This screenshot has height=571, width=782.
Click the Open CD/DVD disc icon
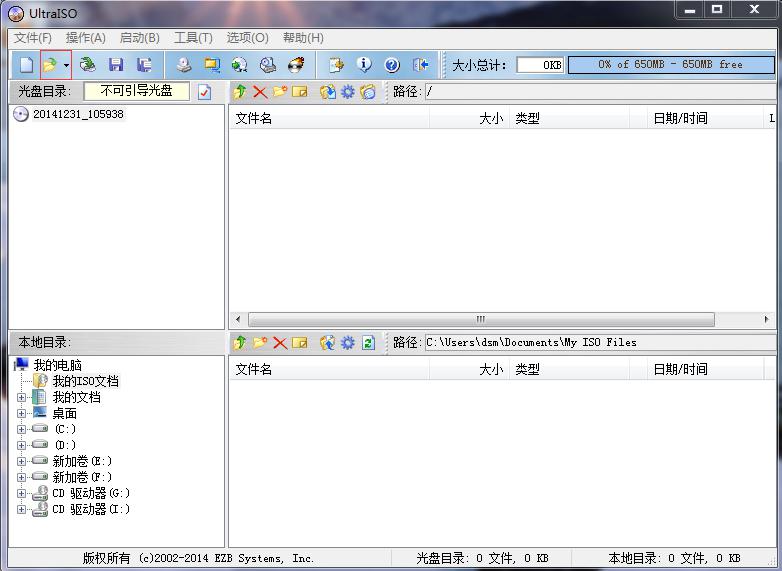pyautogui.click(x=88, y=65)
